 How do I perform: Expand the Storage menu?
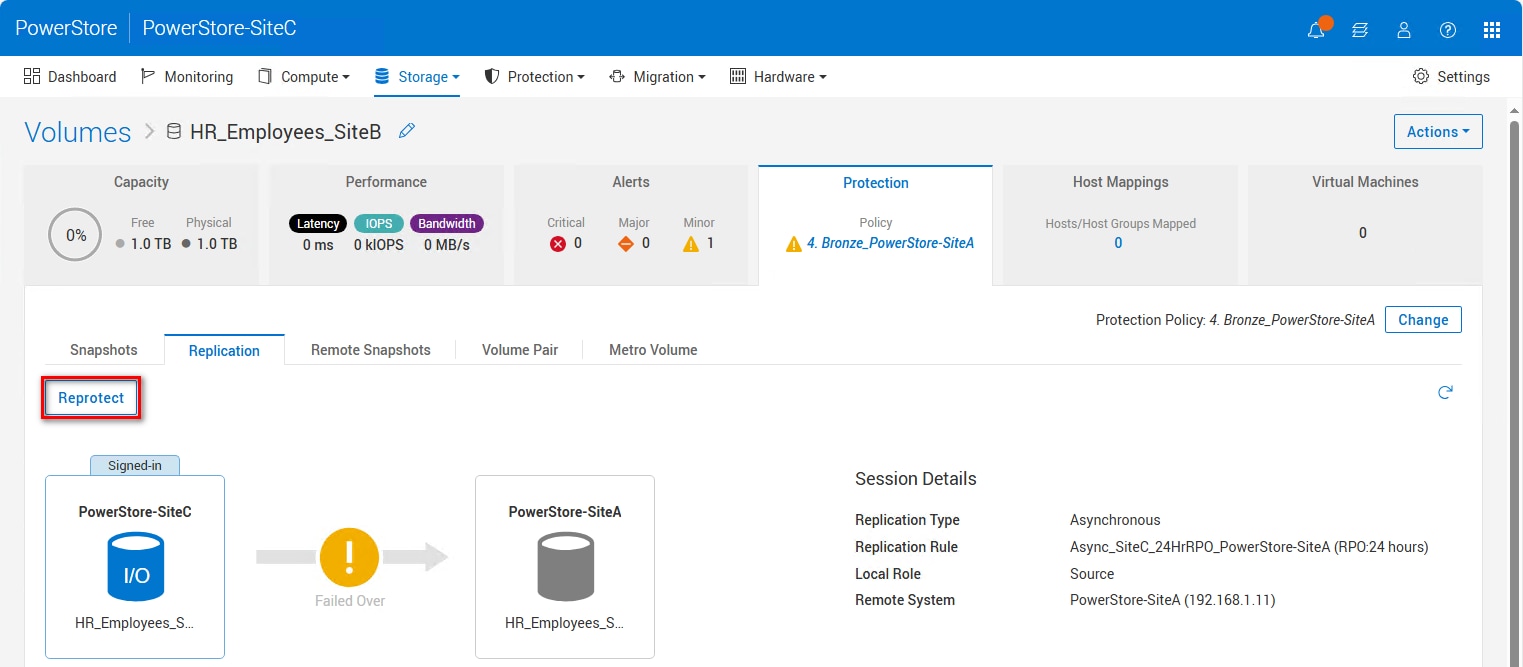417,77
